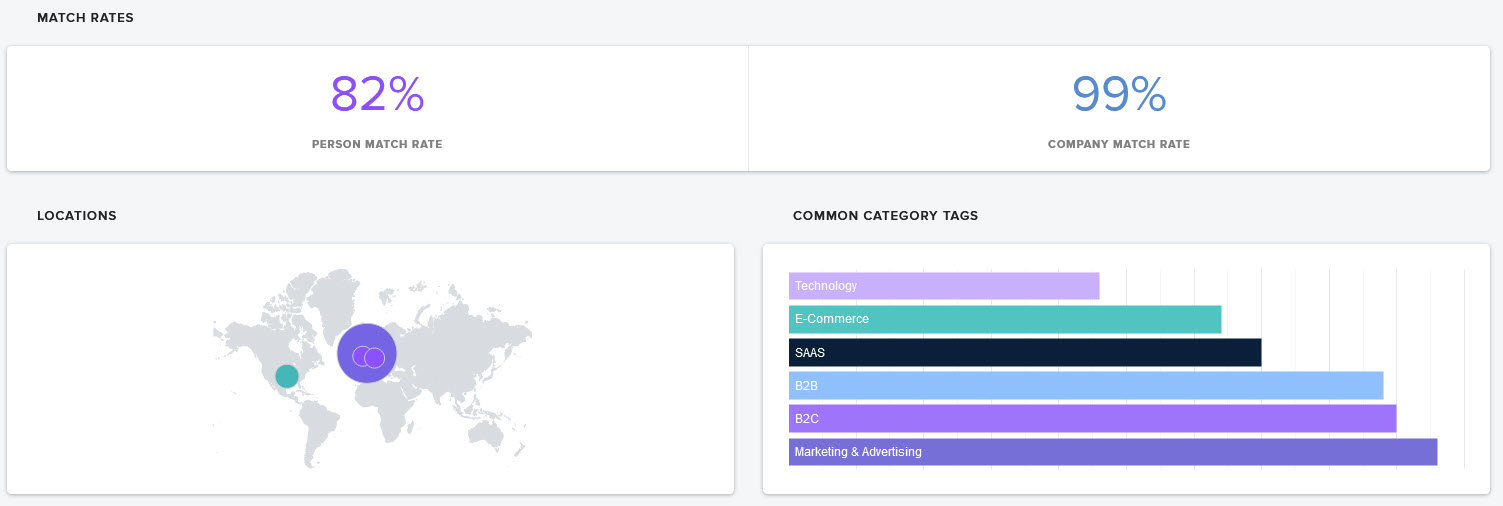Click the dark SAAS bar
The image size is (1503, 506).
click(x=1025, y=352)
